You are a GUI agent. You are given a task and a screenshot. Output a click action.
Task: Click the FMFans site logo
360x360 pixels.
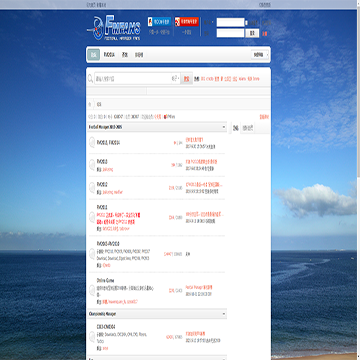pyautogui.click(x=114, y=28)
